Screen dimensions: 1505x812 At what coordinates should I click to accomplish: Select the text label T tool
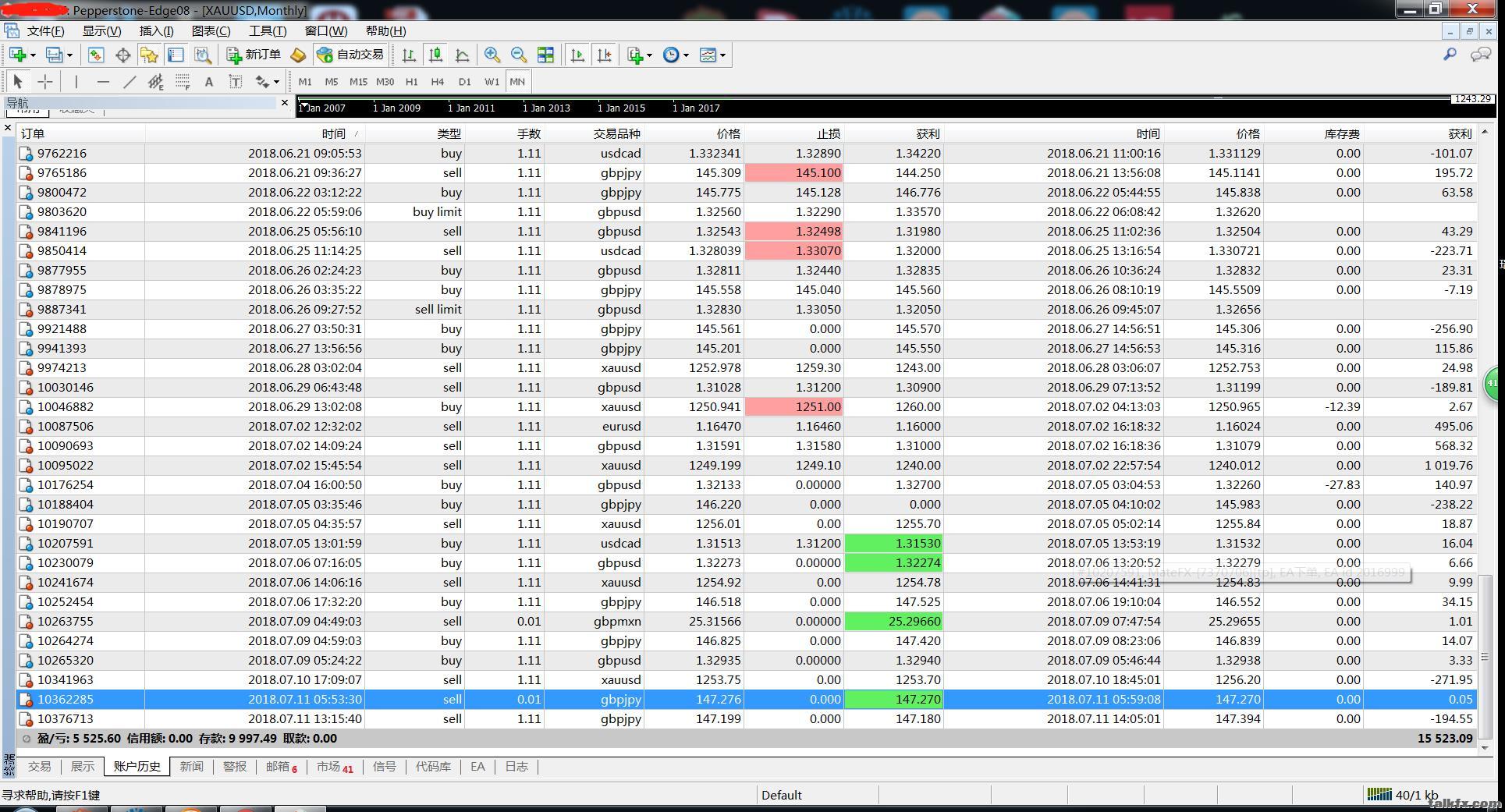(x=236, y=81)
